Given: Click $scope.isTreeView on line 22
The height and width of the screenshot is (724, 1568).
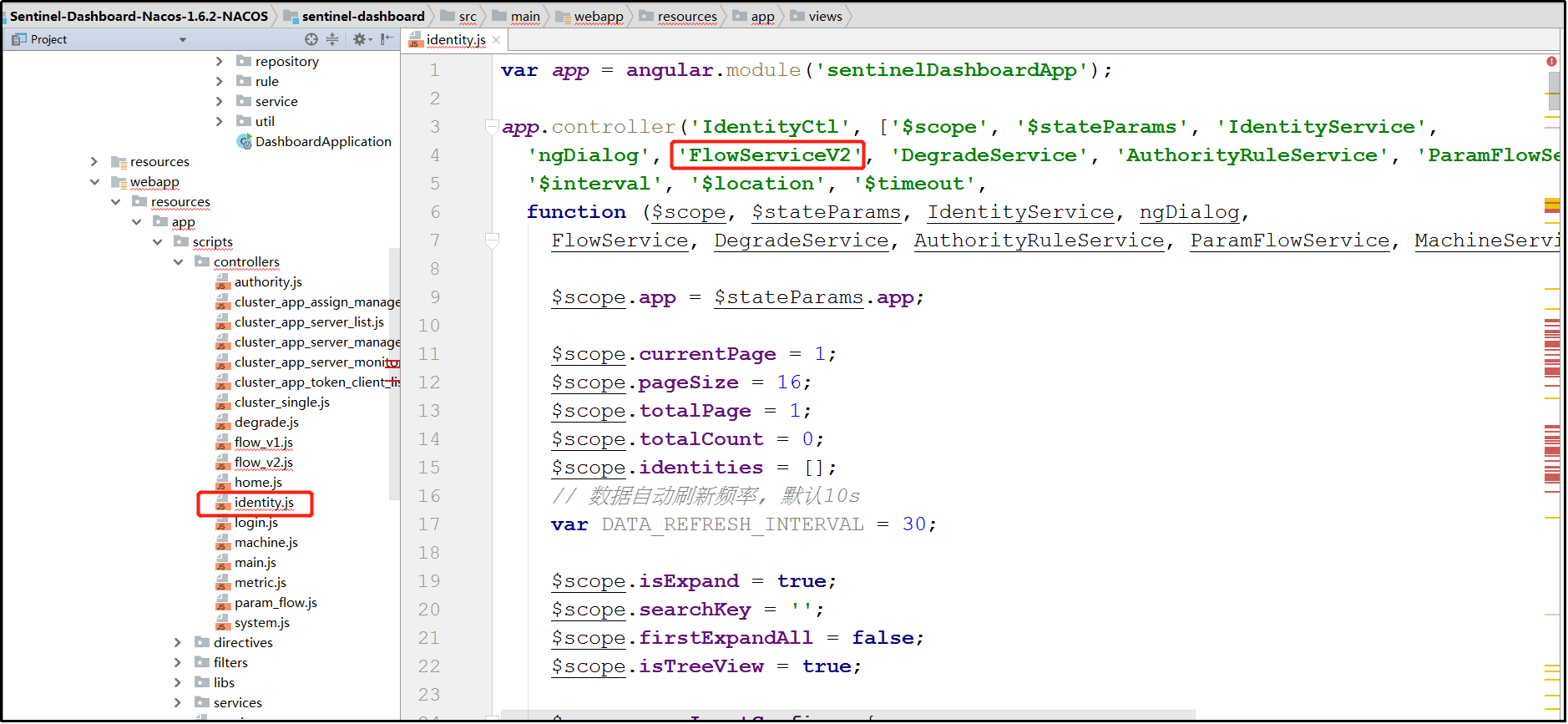Looking at the screenshot, I should tap(657, 666).
